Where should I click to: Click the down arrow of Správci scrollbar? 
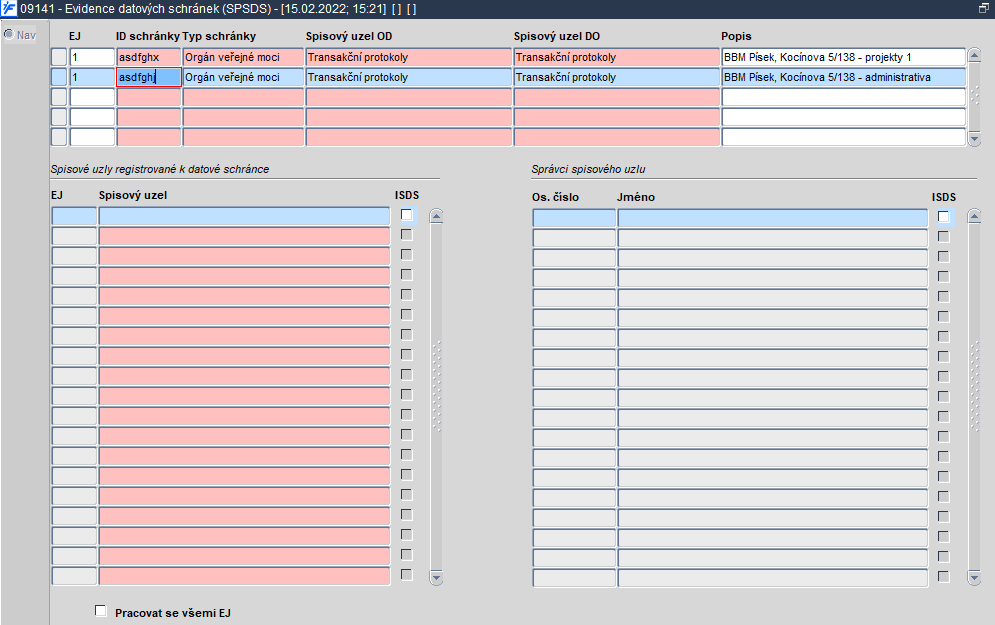pos(975,577)
